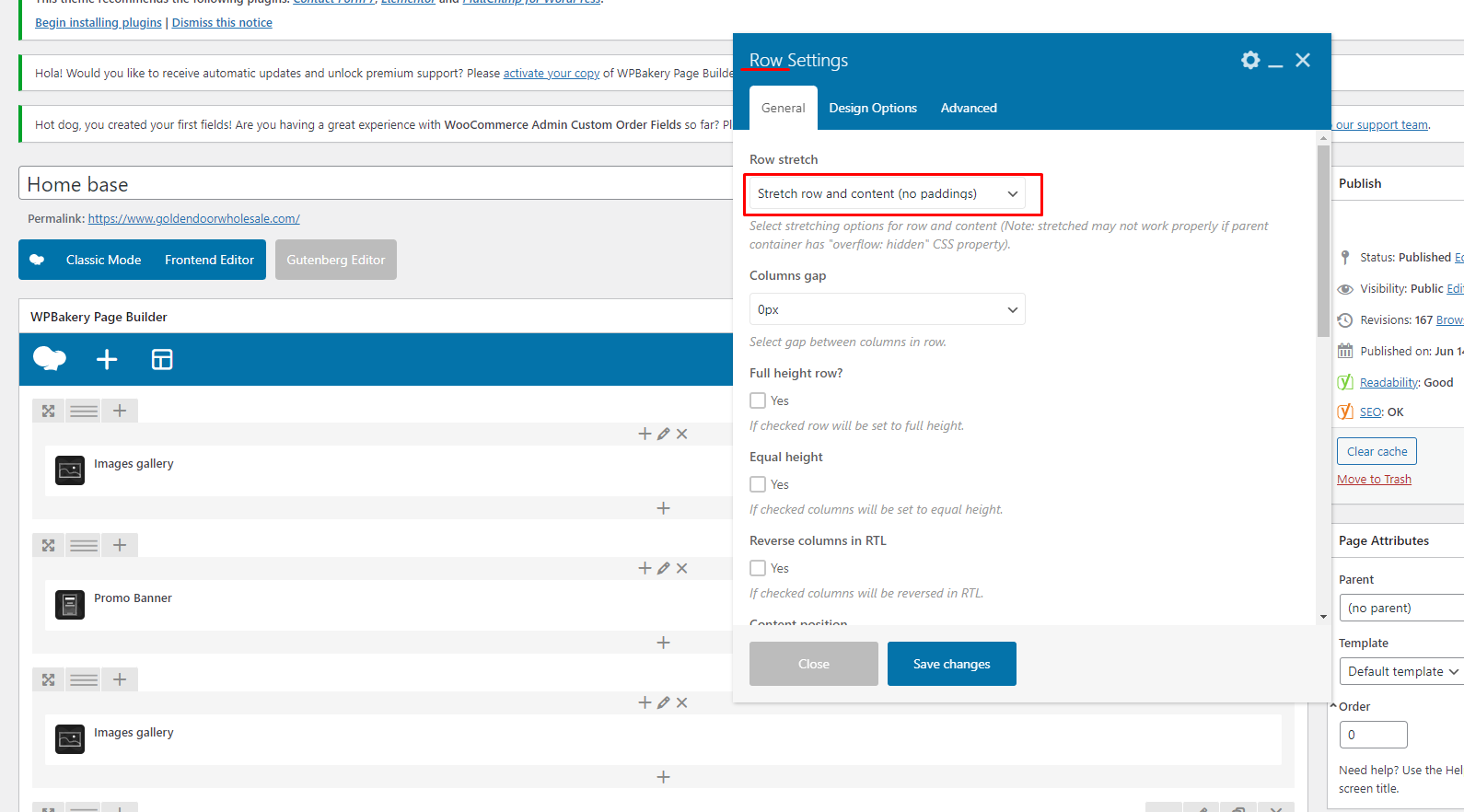Image resolution: width=1464 pixels, height=812 pixels.
Task: Click the Promo Banner element icon
Action: tap(70, 605)
